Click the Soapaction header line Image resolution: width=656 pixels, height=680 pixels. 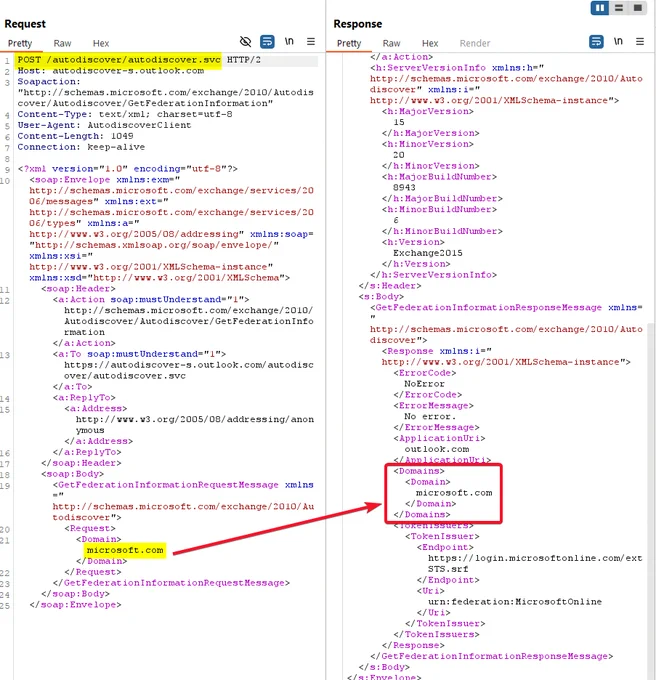[x=49, y=82]
